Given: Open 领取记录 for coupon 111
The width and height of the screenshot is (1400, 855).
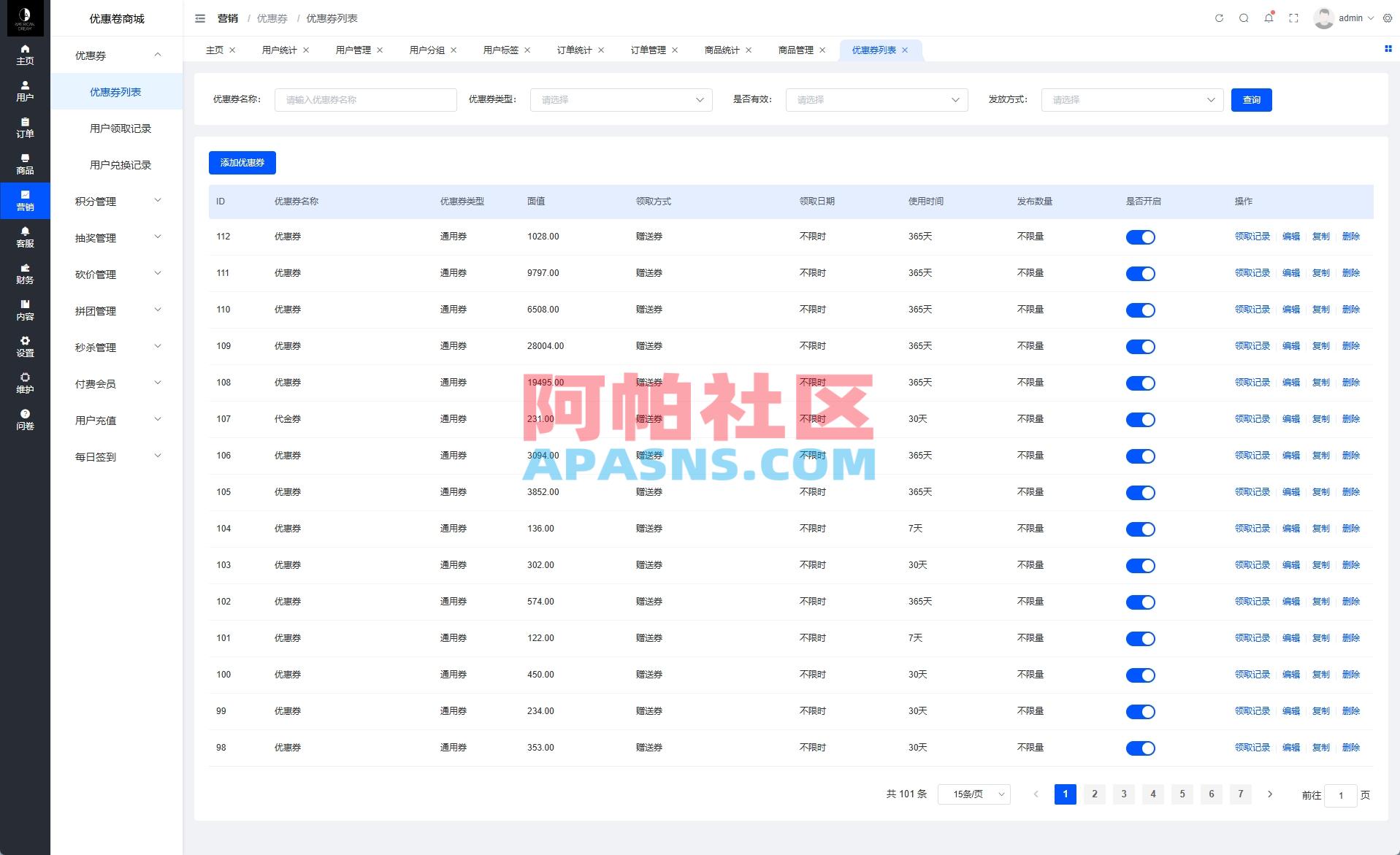Looking at the screenshot, I should (x=1252, y=273).
